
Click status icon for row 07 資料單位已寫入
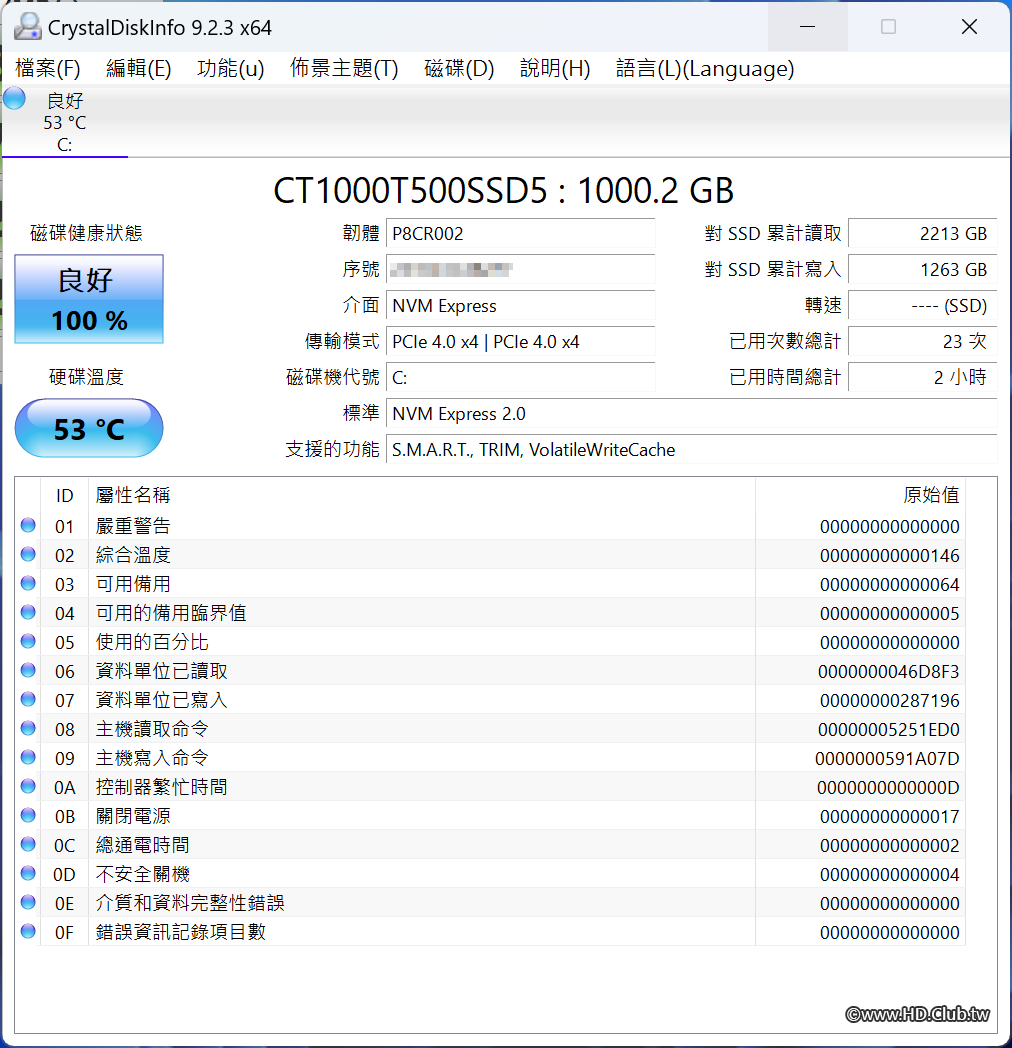click(x=28, y=699)
